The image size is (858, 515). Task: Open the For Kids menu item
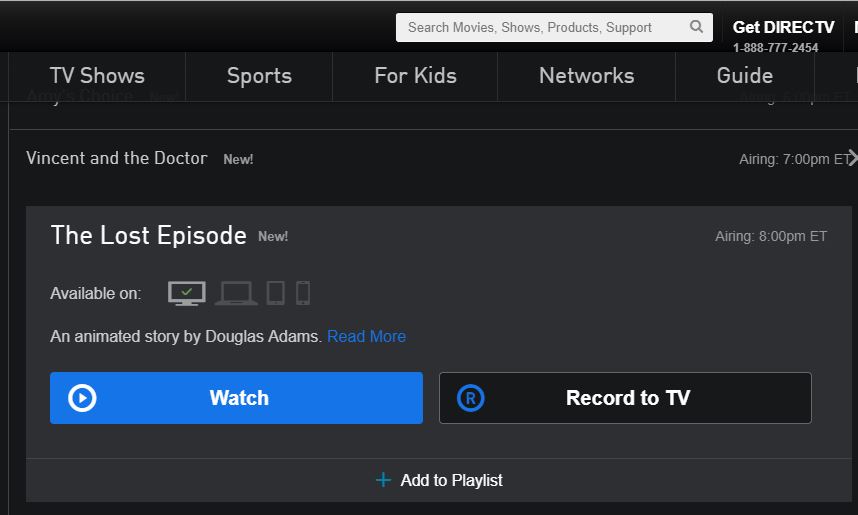pos(415,76)
